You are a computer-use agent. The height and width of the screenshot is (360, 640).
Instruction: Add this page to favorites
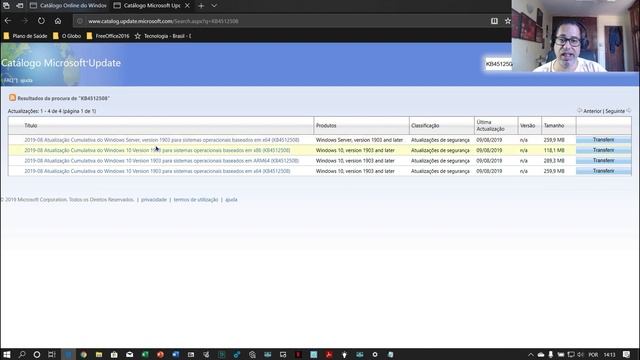(507, 21)
